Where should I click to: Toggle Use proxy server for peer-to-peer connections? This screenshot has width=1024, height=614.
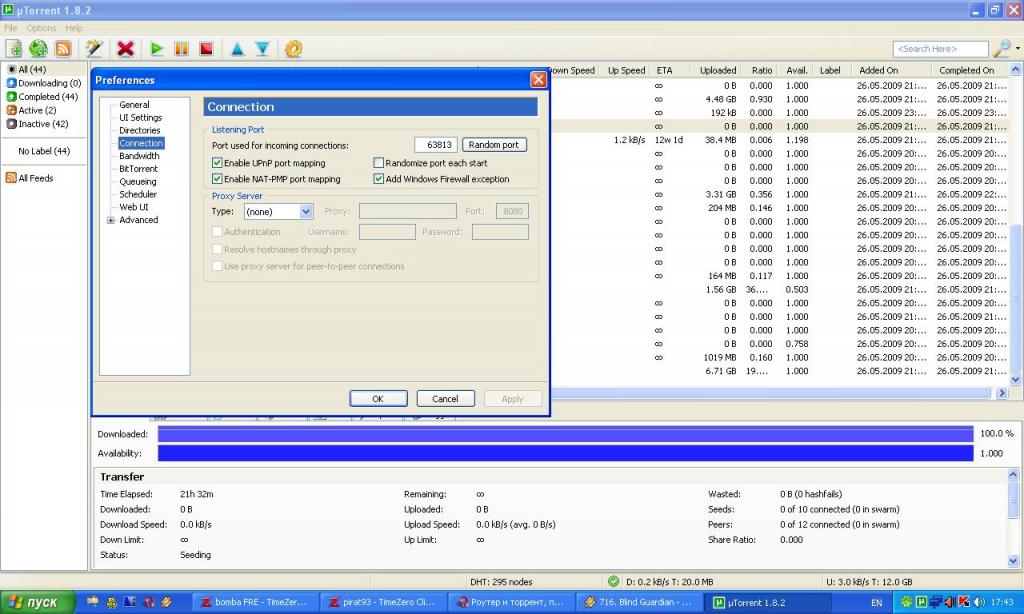[217, 267]
